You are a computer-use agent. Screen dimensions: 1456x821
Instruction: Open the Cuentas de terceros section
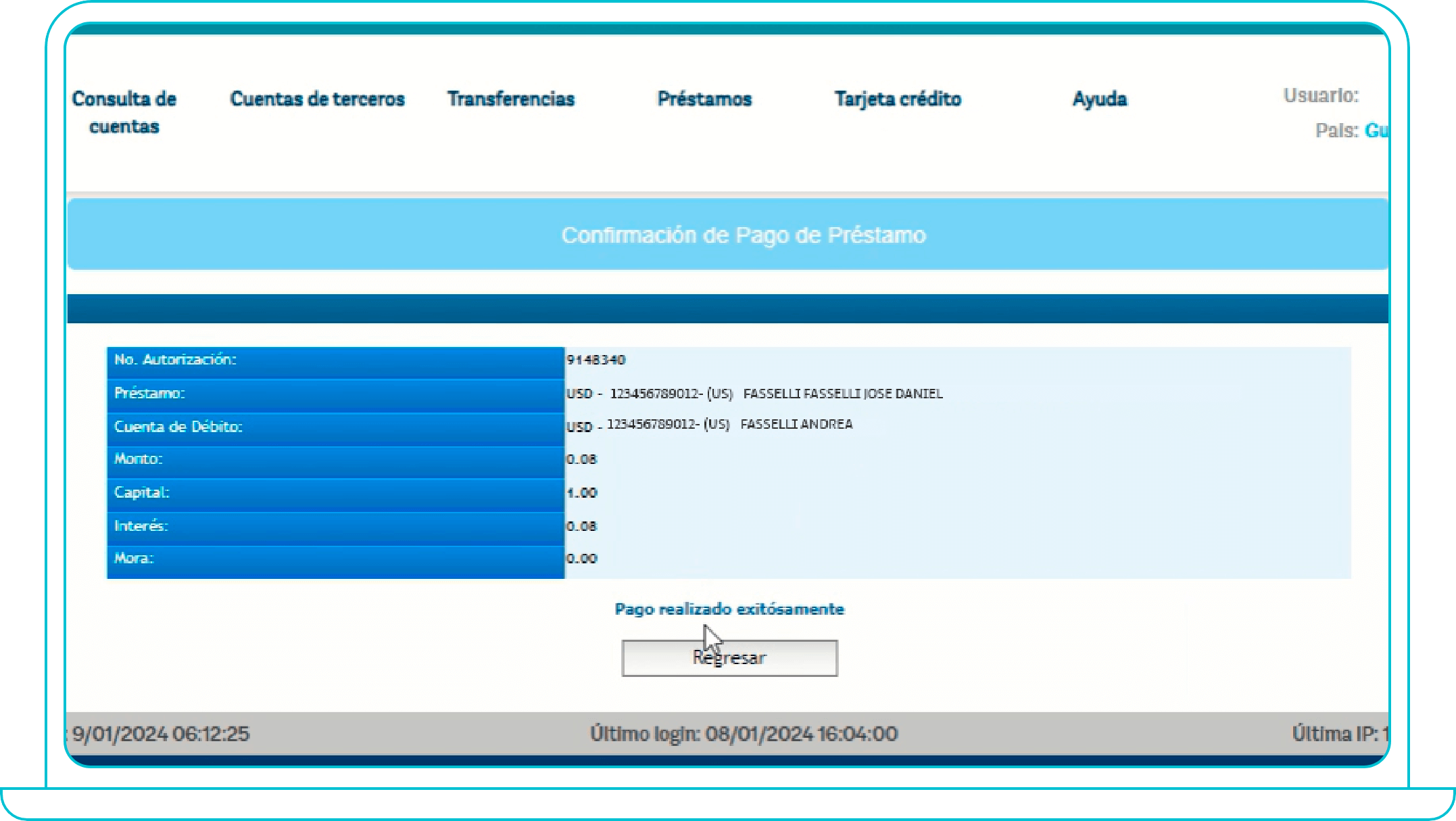click(x=317, y=99)
